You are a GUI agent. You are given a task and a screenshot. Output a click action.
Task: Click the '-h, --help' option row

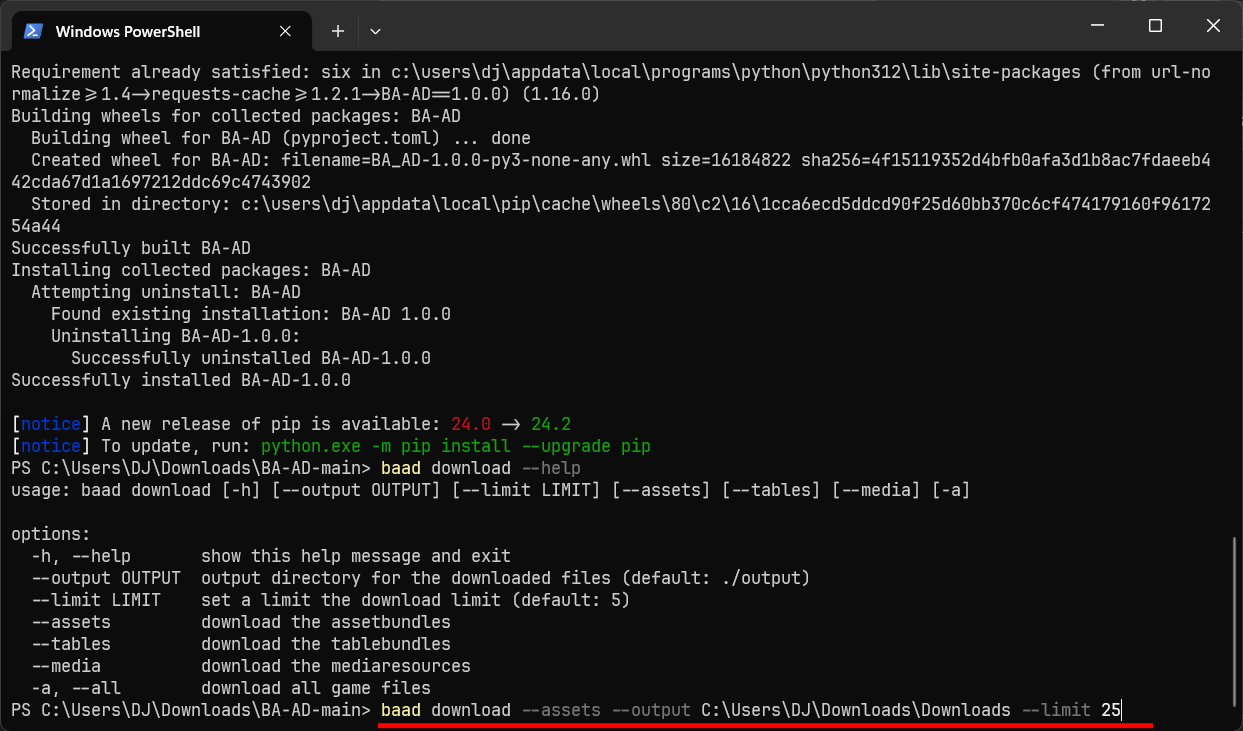coord(271,556)
